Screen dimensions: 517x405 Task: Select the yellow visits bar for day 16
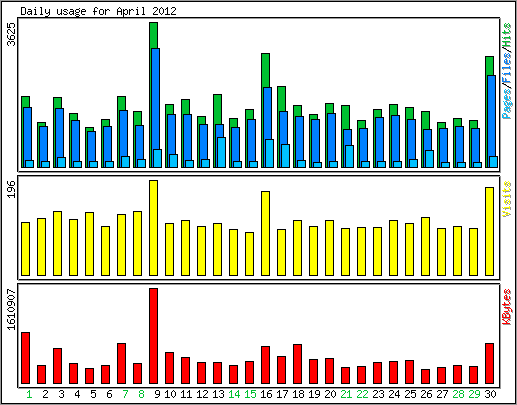[265, 233]
